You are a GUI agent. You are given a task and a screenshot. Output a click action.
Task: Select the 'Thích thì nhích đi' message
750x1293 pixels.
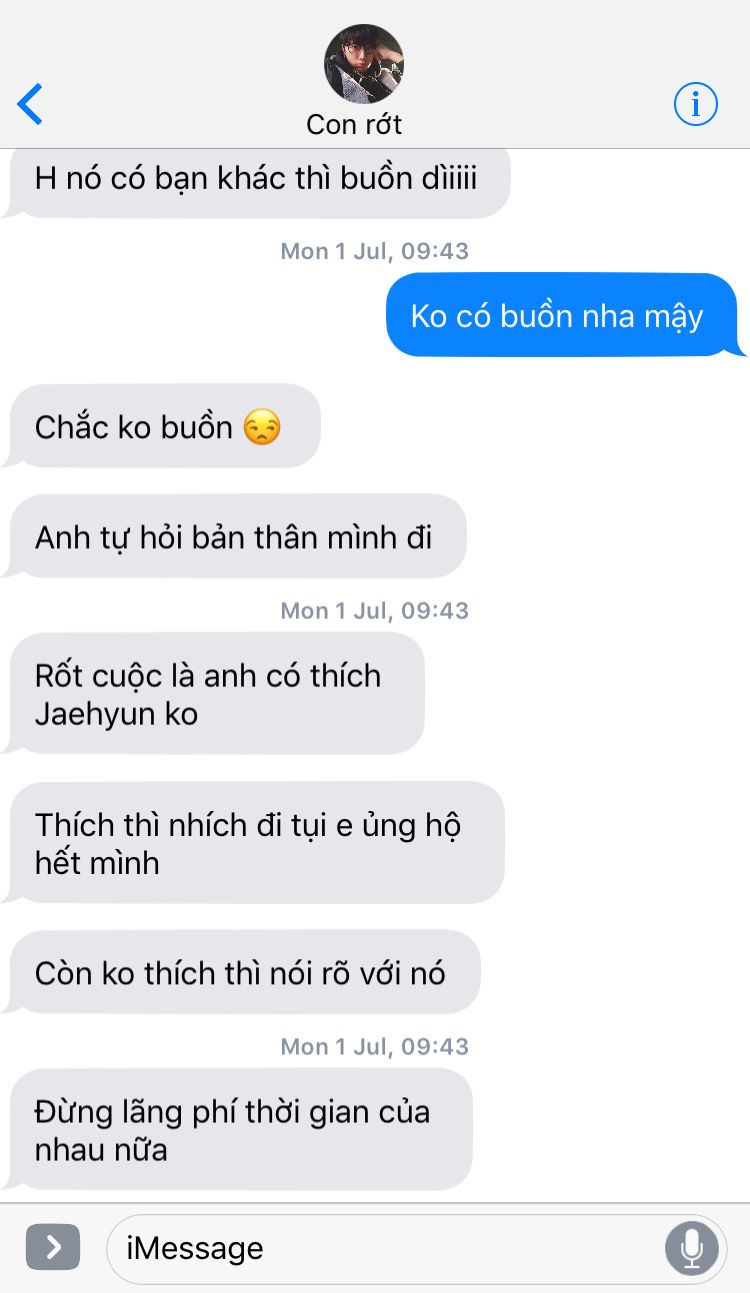click(x=255, y=843)
